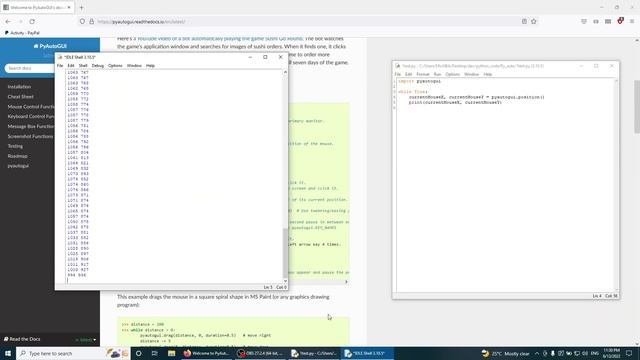Click the padlock site info icon
The height and width of the screenshot is (360, 640).
pyautogui.click(x=91, y=21)
